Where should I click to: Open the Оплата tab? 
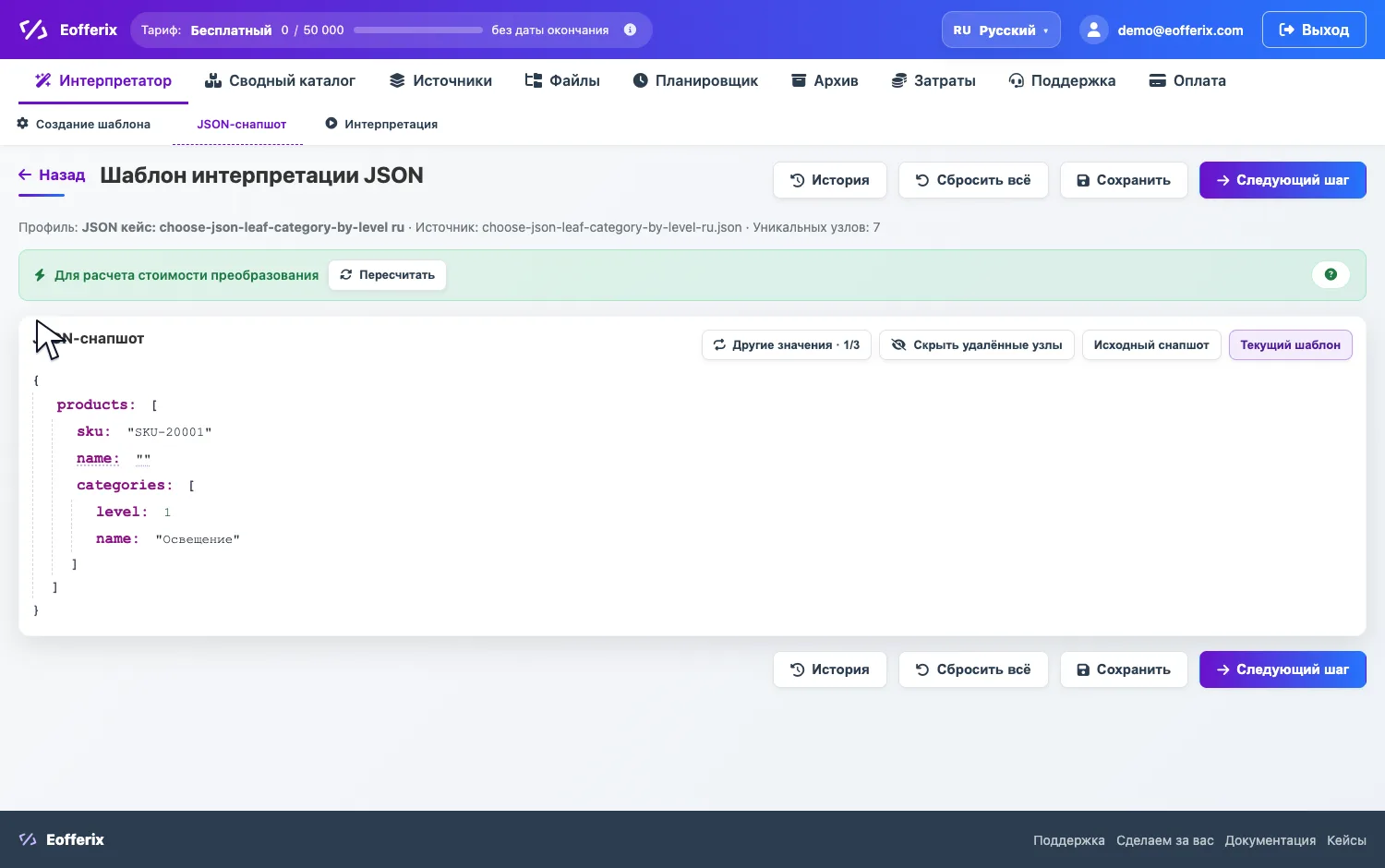[1187, 80]
